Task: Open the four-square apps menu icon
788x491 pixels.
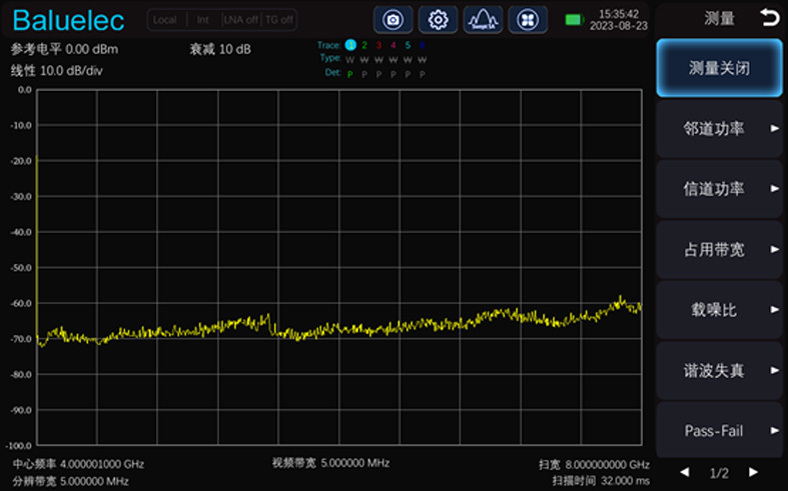Action: pos(528,20)
